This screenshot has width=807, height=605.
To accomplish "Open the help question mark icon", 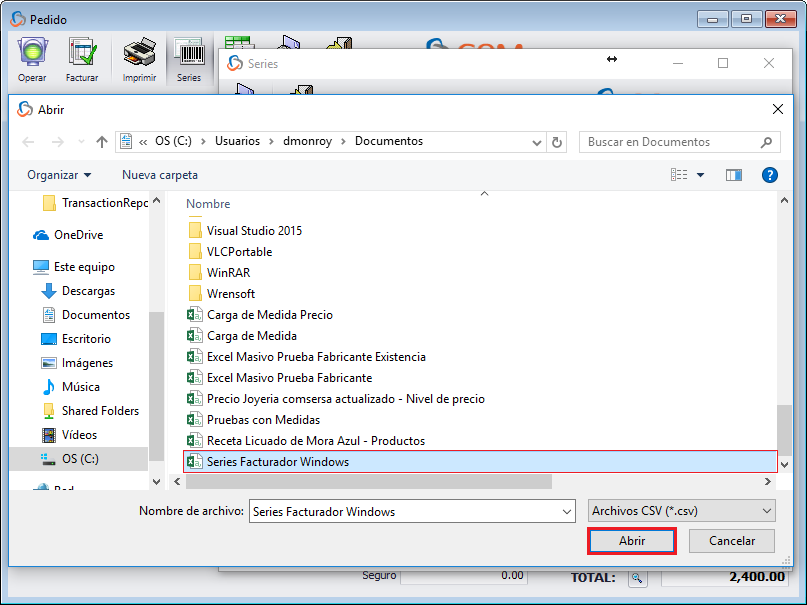I will (x=770, y=175).
